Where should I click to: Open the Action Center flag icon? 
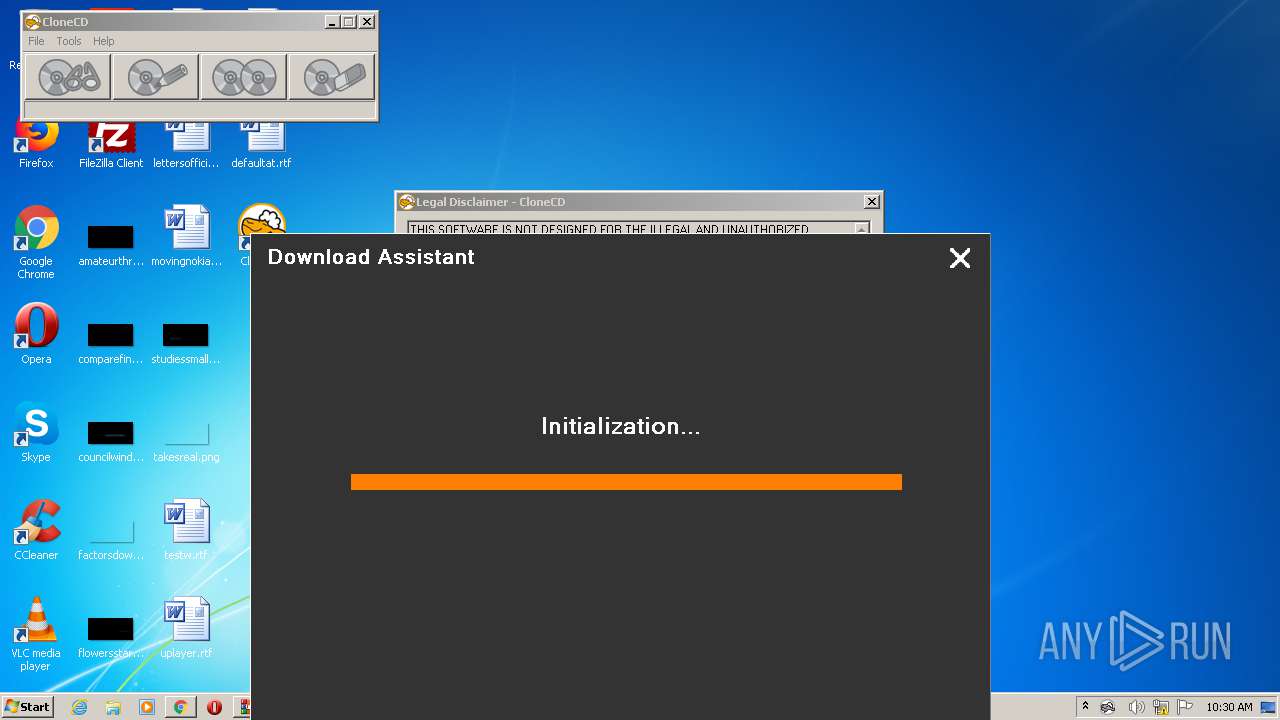pyautogui.click(x=1185, y=707)
